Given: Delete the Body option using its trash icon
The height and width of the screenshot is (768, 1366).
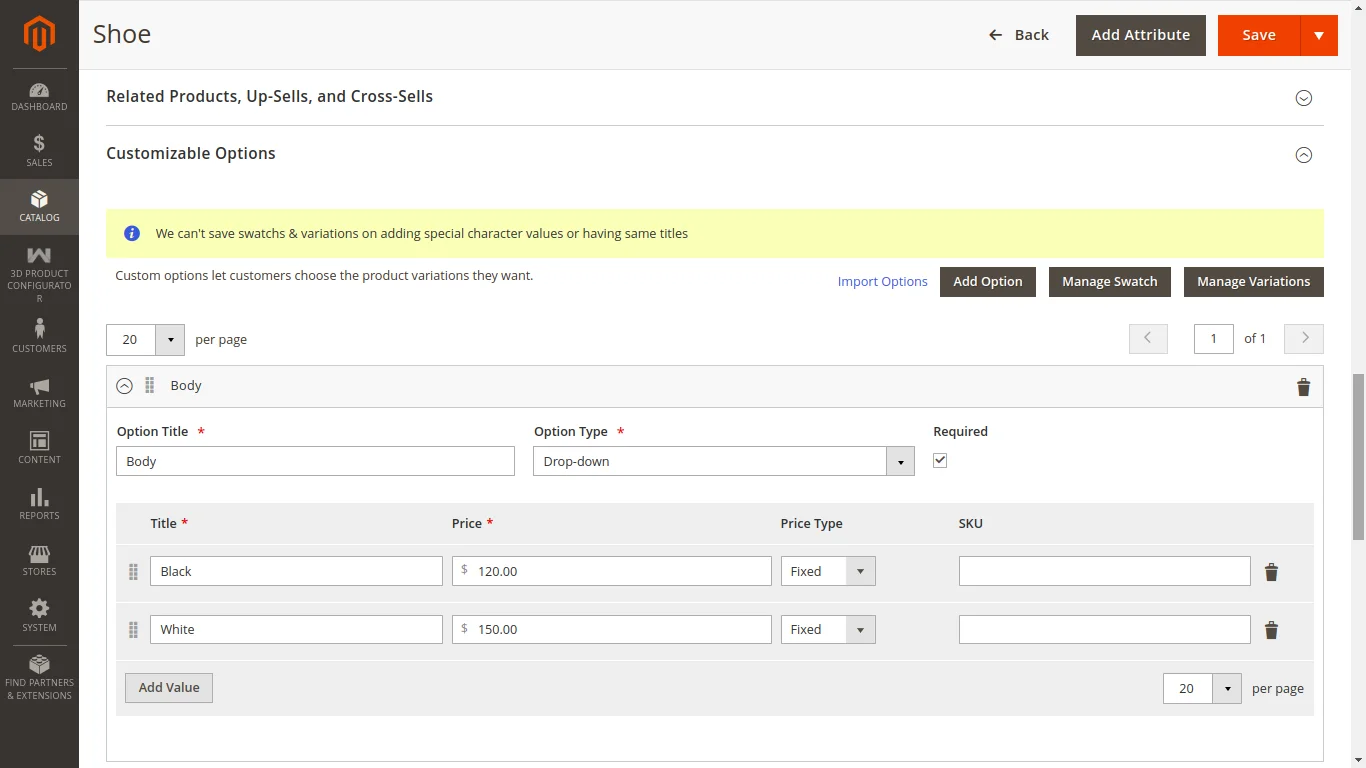Looking at the screenshot, I should 1303,386.
